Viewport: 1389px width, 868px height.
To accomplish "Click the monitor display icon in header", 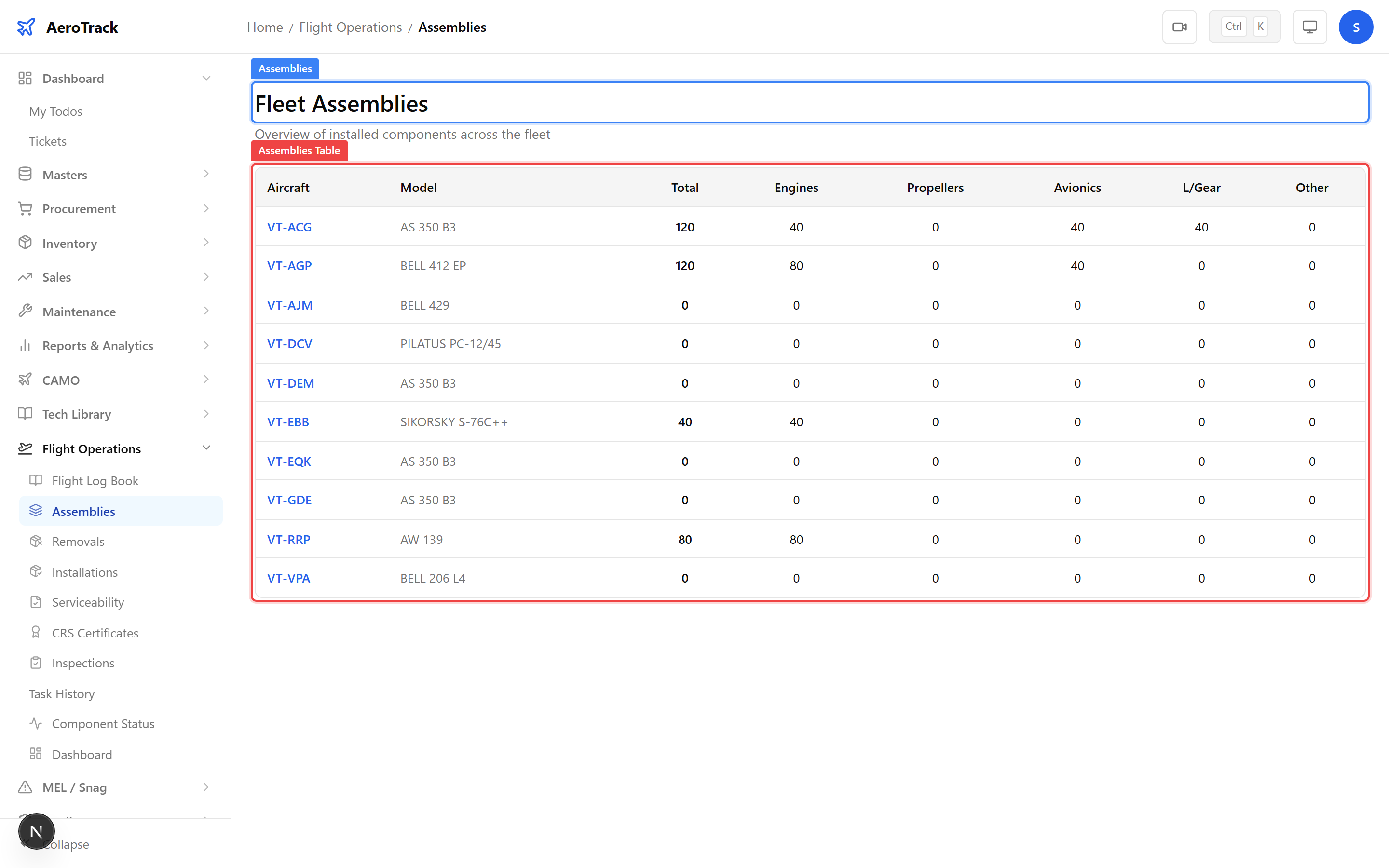I will 1309,27.
